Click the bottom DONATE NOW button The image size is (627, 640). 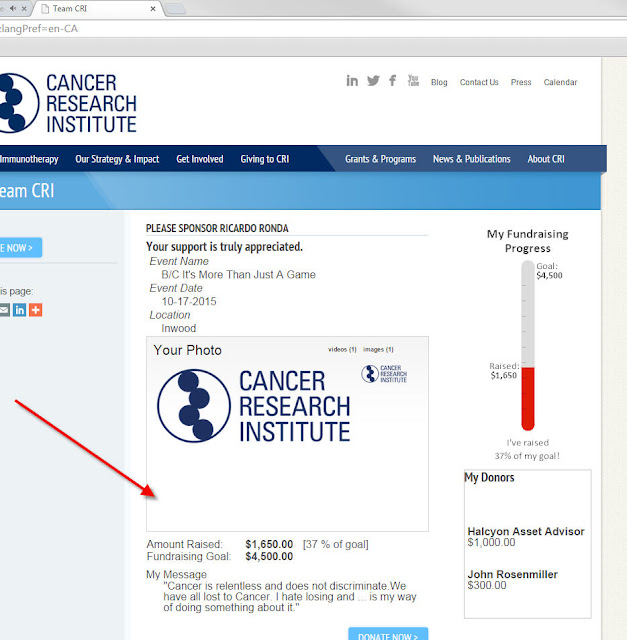click(x=388, y=634)
